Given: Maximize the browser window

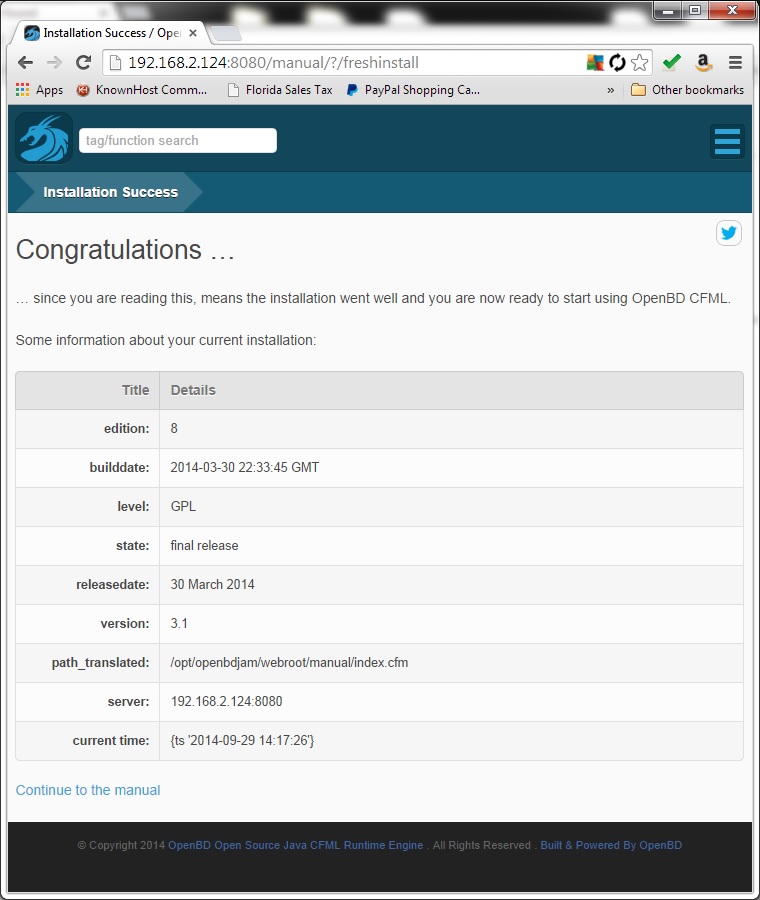Looking at the screenshot, I should pyautogui.click(x=695, y=10).
